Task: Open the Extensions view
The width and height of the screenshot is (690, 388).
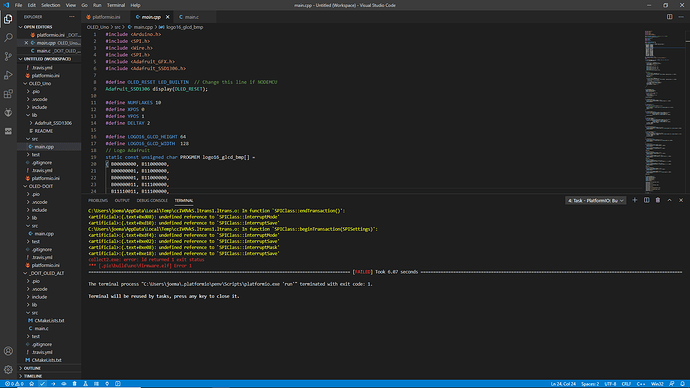Action: tap(8, 94)
